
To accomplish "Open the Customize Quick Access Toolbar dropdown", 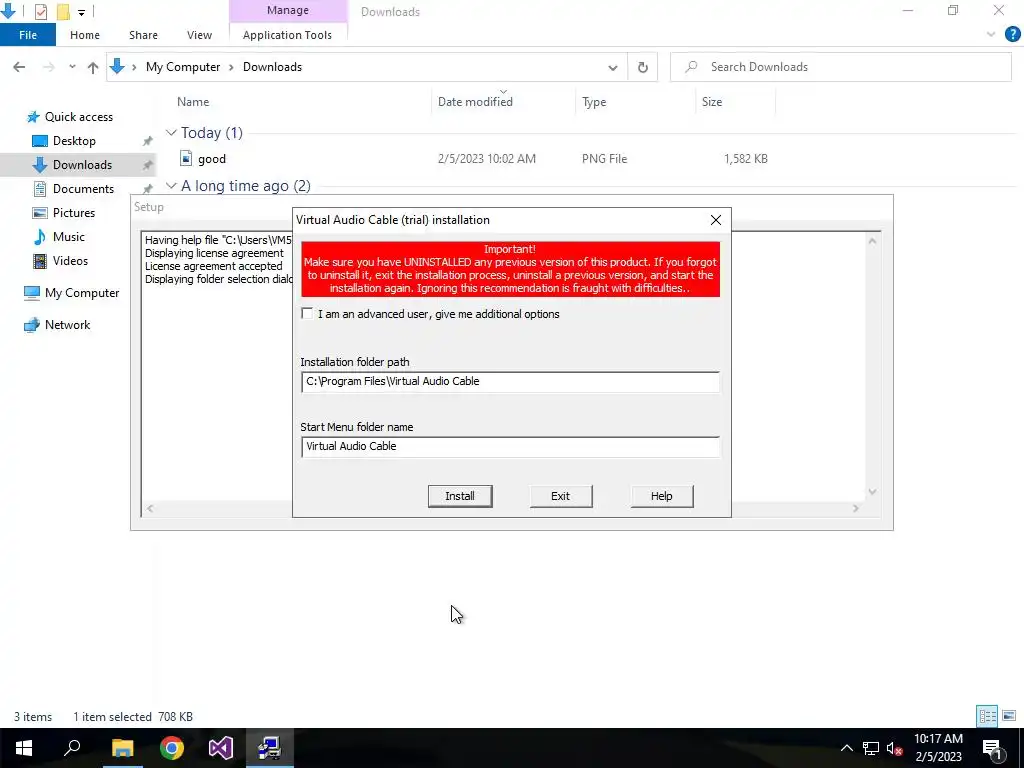I will (81, 12).
